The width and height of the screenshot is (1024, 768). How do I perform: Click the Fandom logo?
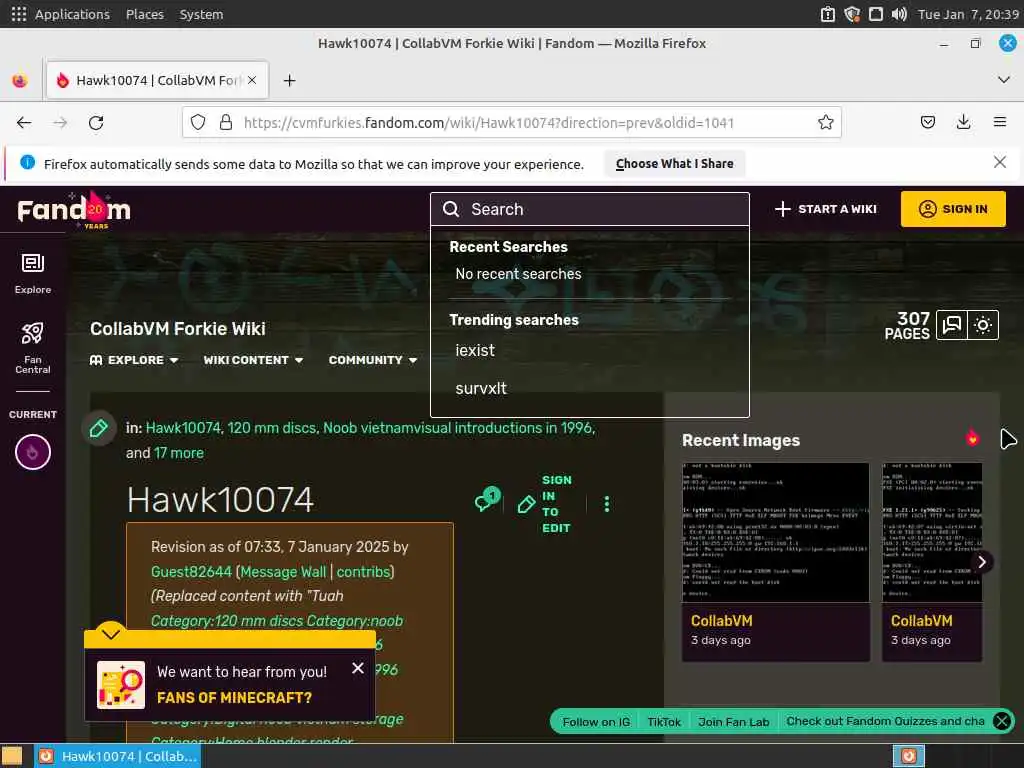pyautogui.click(x=73, y=210)
